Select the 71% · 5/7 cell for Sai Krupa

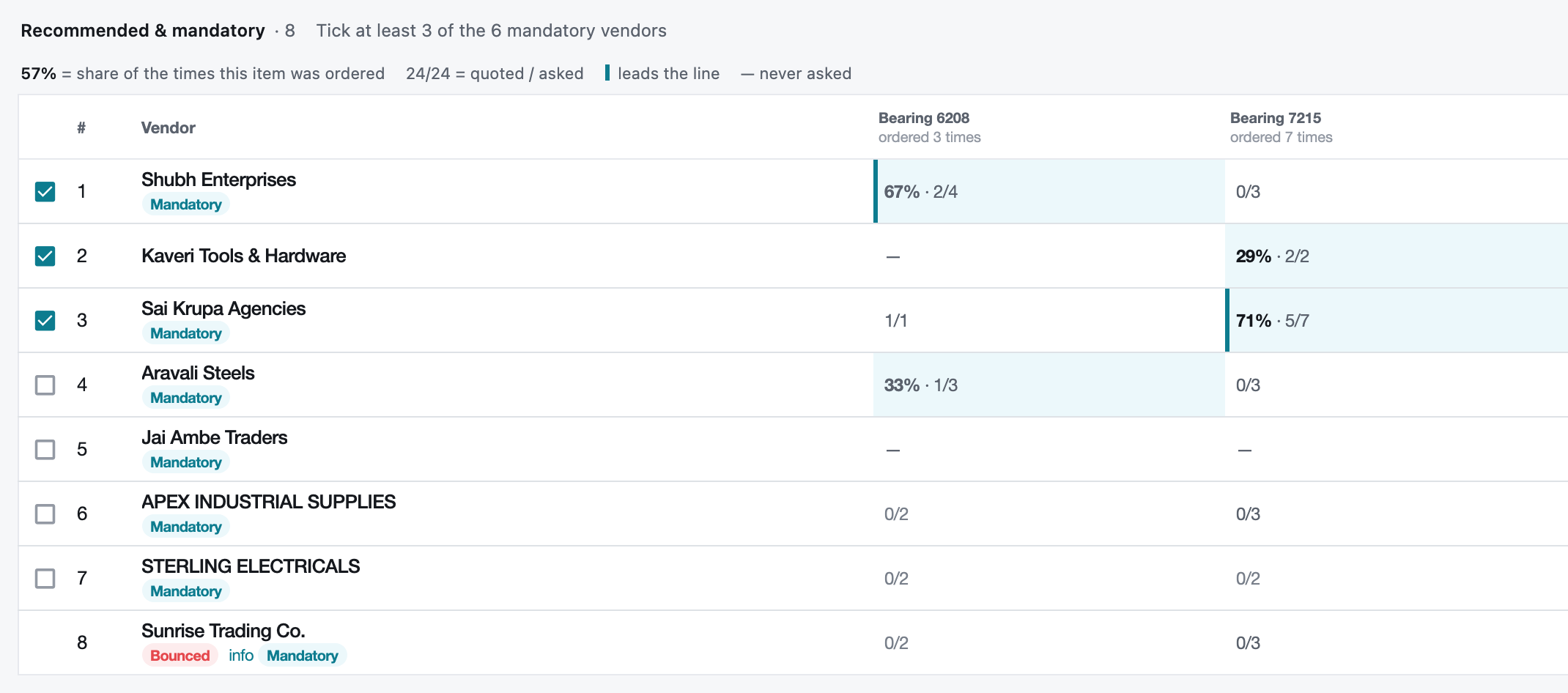pos(1397,321)
